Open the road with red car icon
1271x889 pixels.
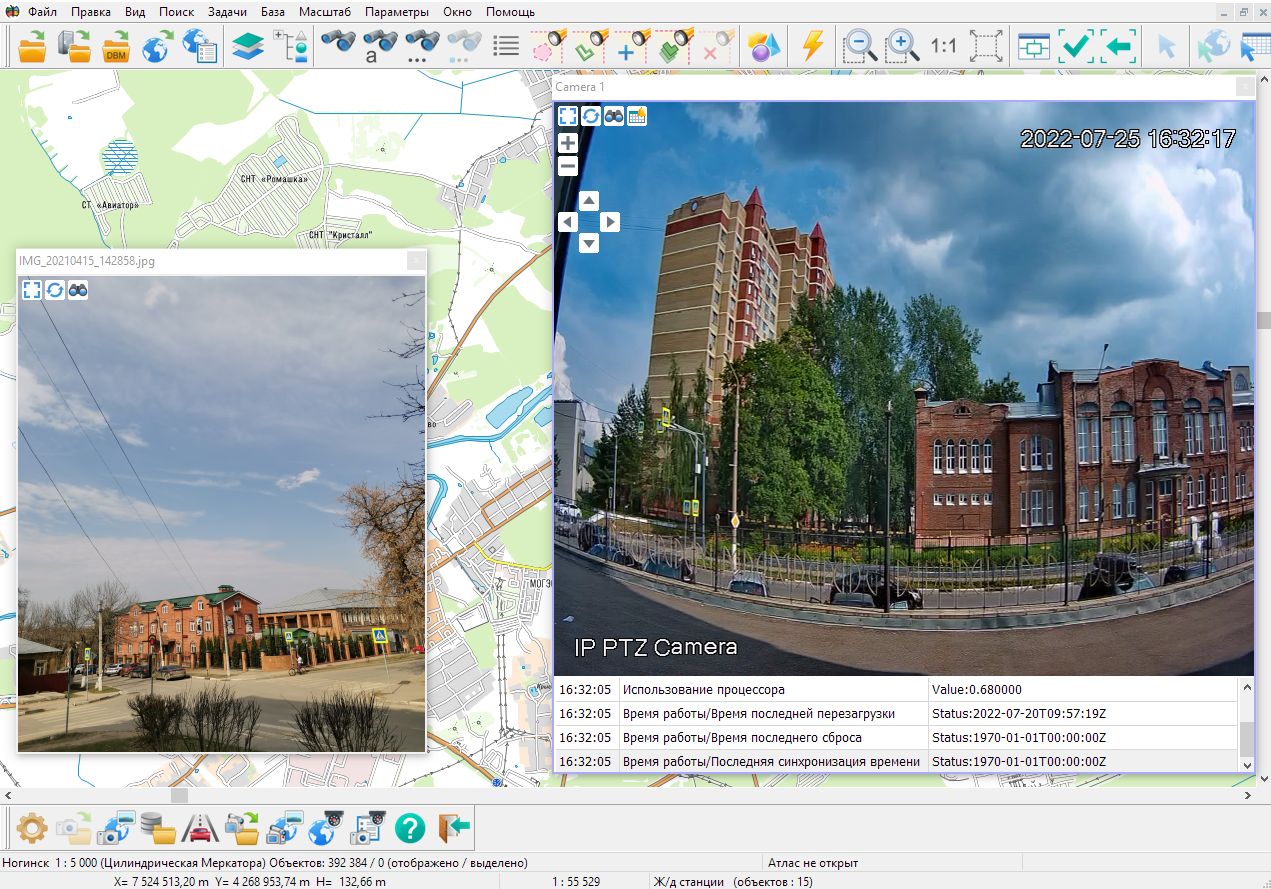pyautogui.click(x=199, y=828)
